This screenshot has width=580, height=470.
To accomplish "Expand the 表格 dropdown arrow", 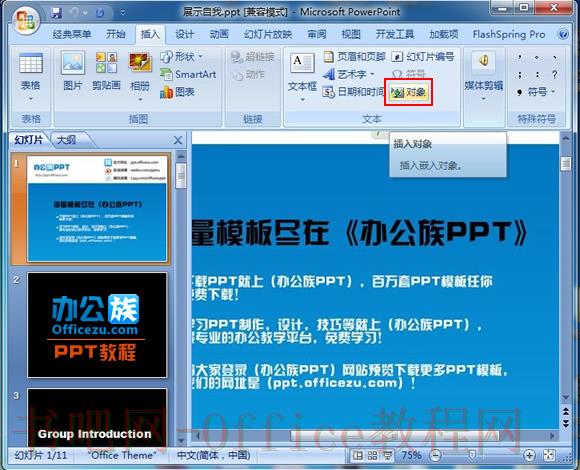I will point(31,99).
